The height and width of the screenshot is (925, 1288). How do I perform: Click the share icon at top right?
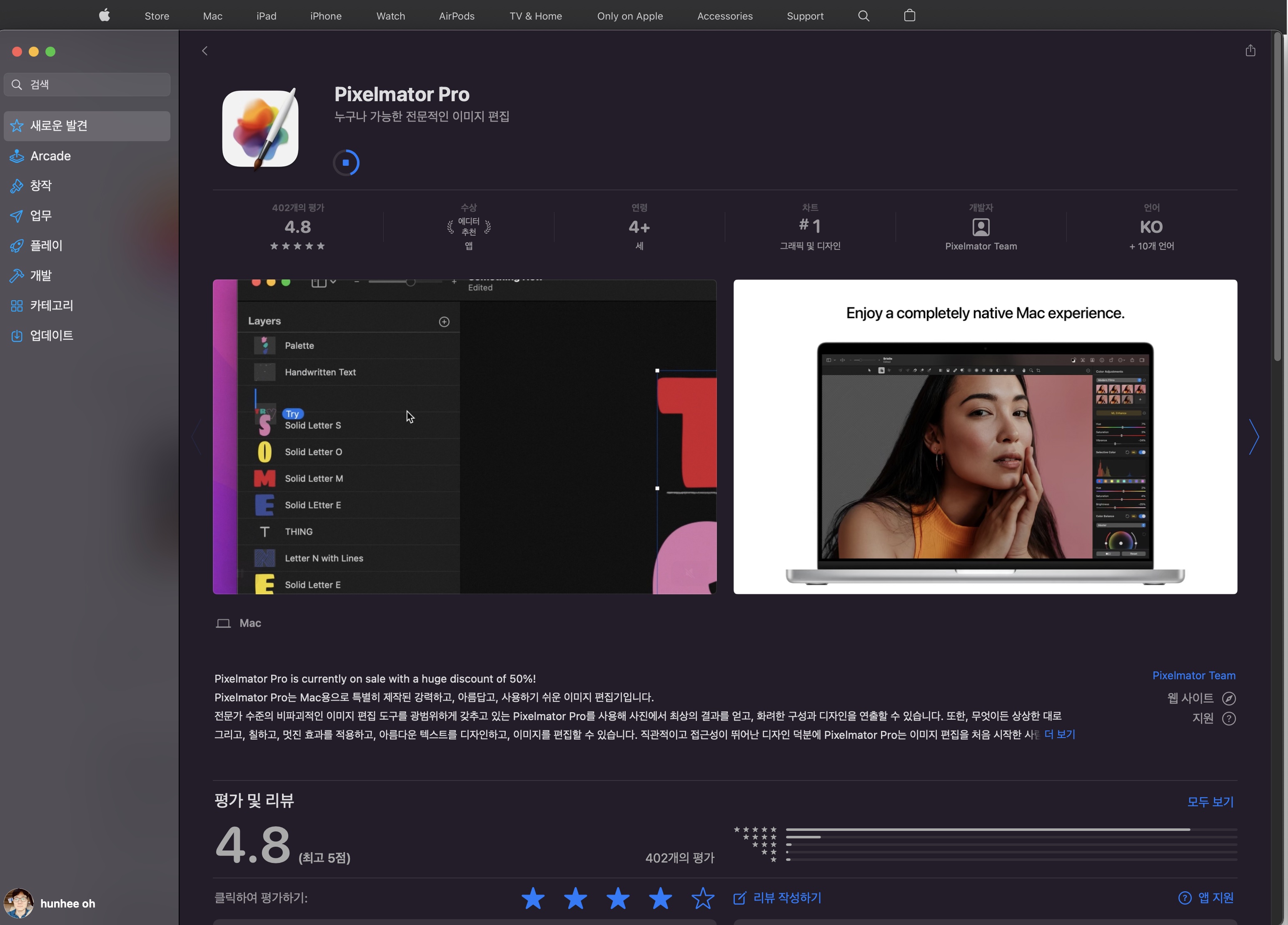click(x=1250, y=50)
